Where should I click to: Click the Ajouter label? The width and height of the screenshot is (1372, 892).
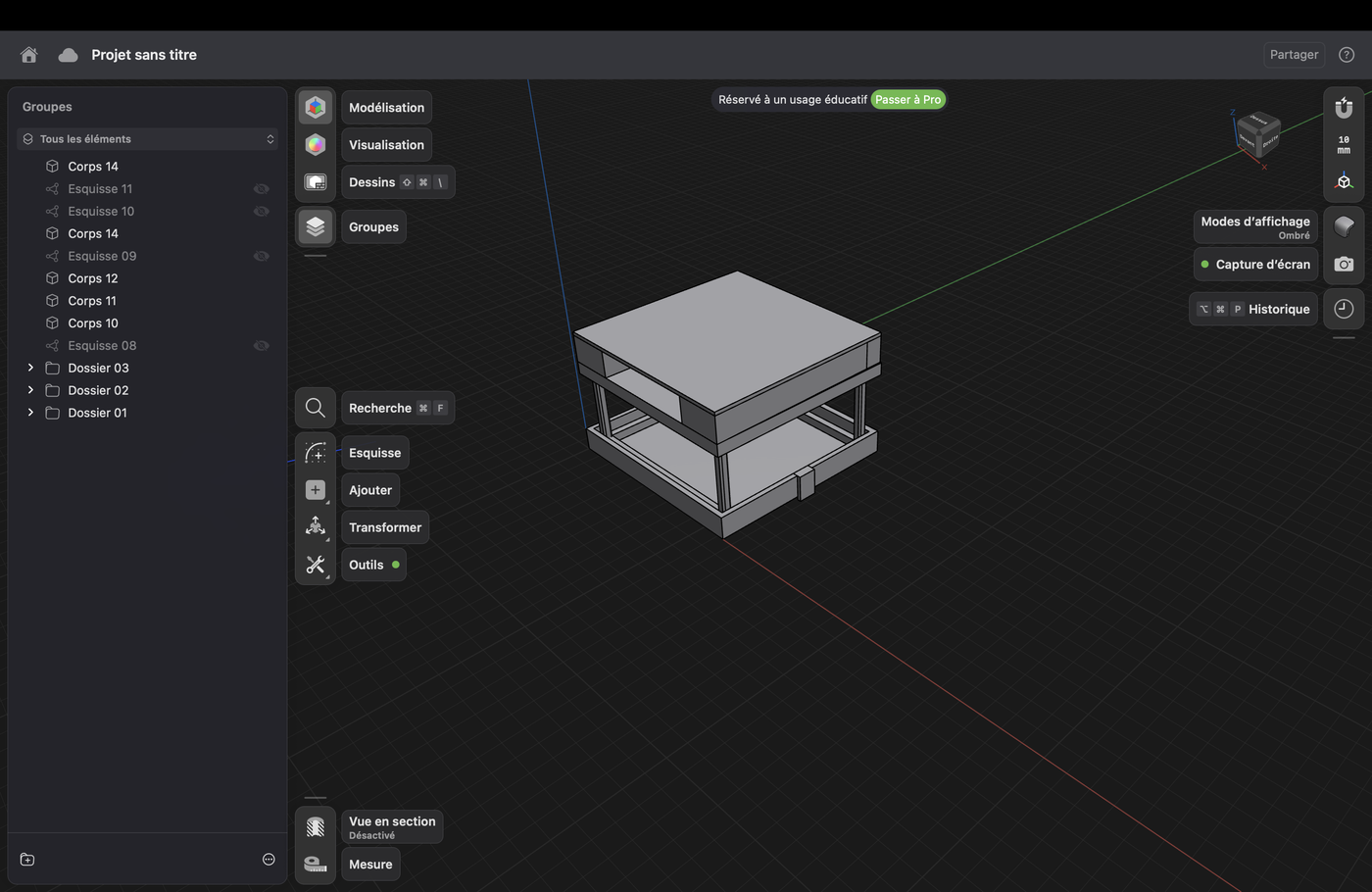370,490
